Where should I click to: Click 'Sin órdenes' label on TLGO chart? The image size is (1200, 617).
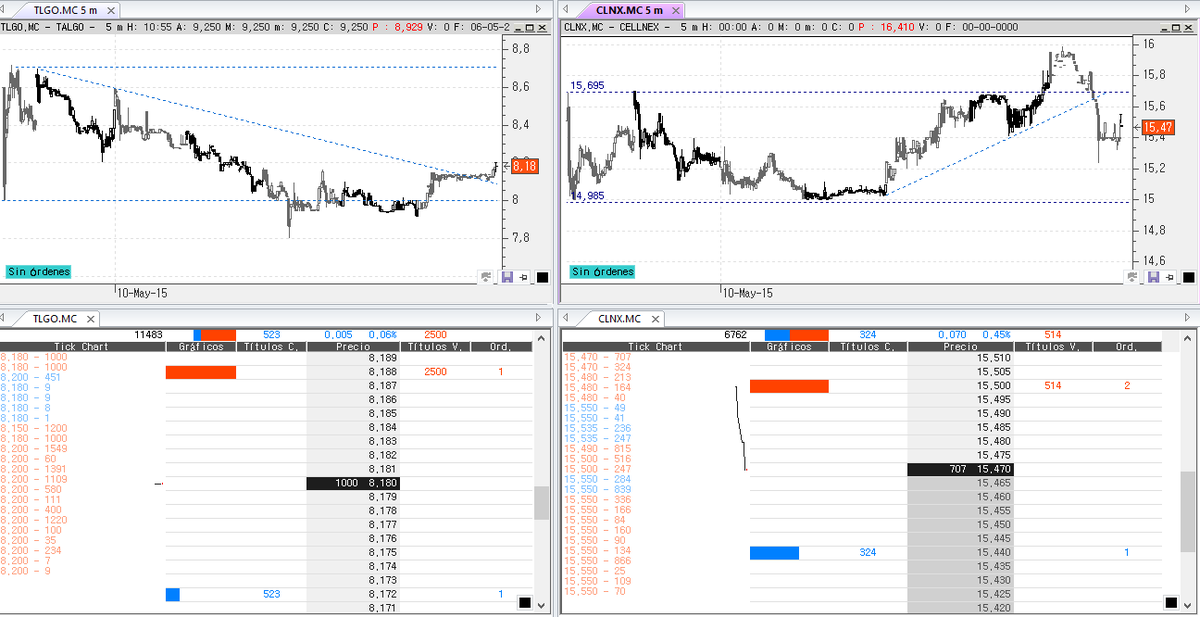(37, 272)
